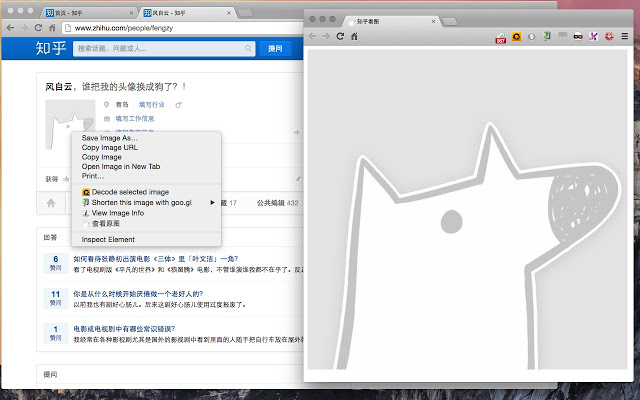Click the 11 赞同 vote count box

click(x=56, y=298)
